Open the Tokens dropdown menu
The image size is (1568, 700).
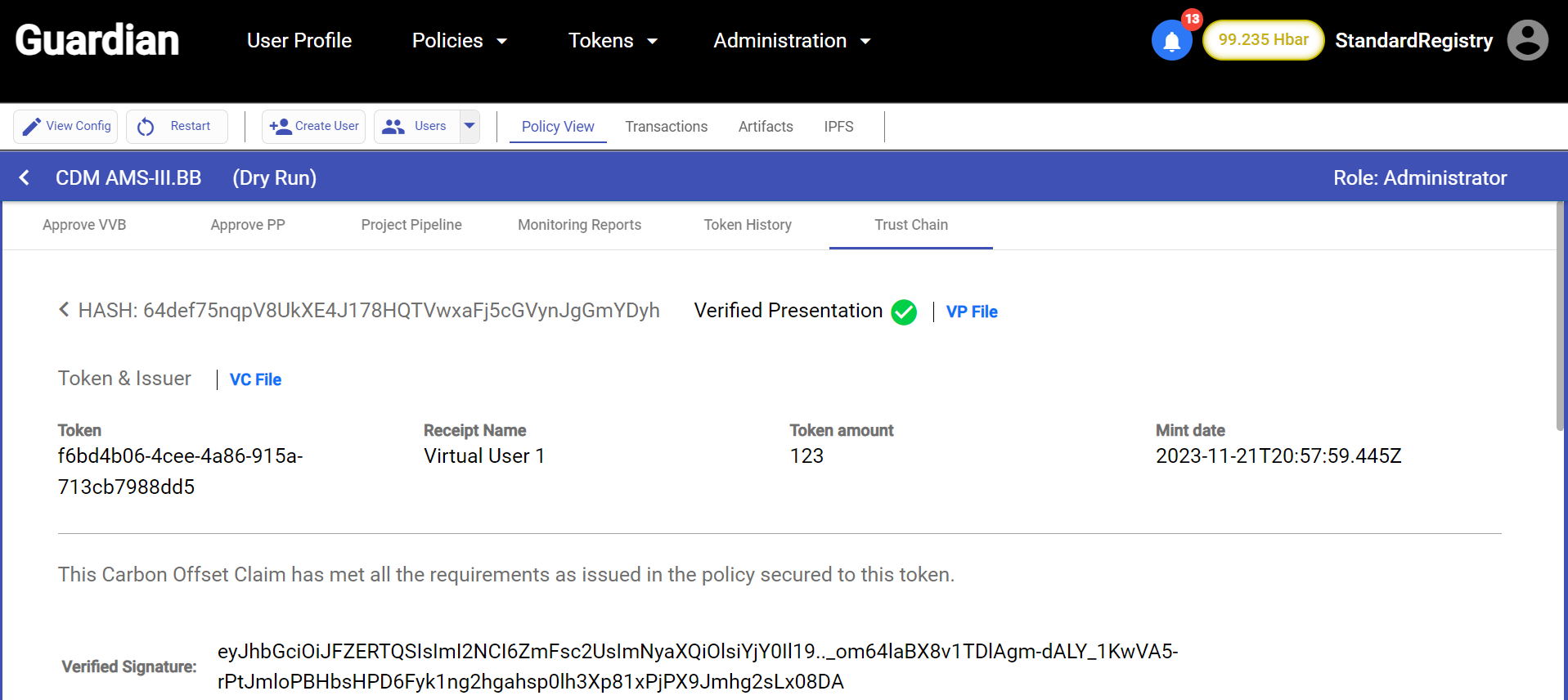(613, 40)
